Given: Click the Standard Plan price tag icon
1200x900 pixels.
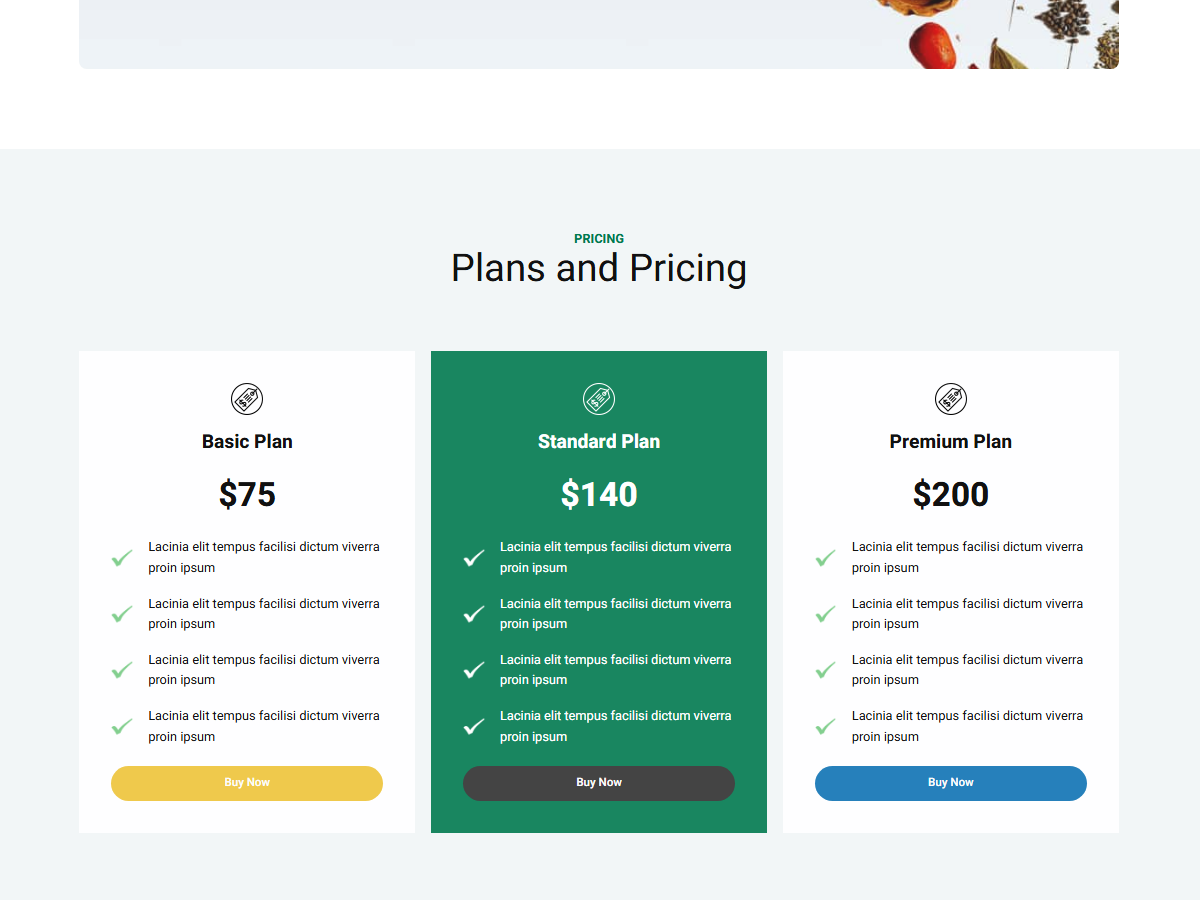Looking at the screenshot, I should coord(599,399).
